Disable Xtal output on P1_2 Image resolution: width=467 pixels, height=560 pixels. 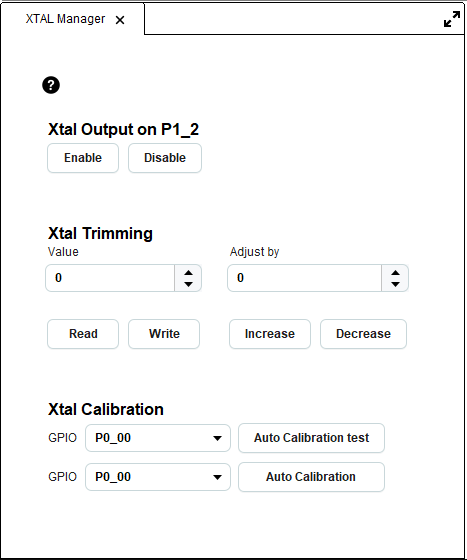165,158
